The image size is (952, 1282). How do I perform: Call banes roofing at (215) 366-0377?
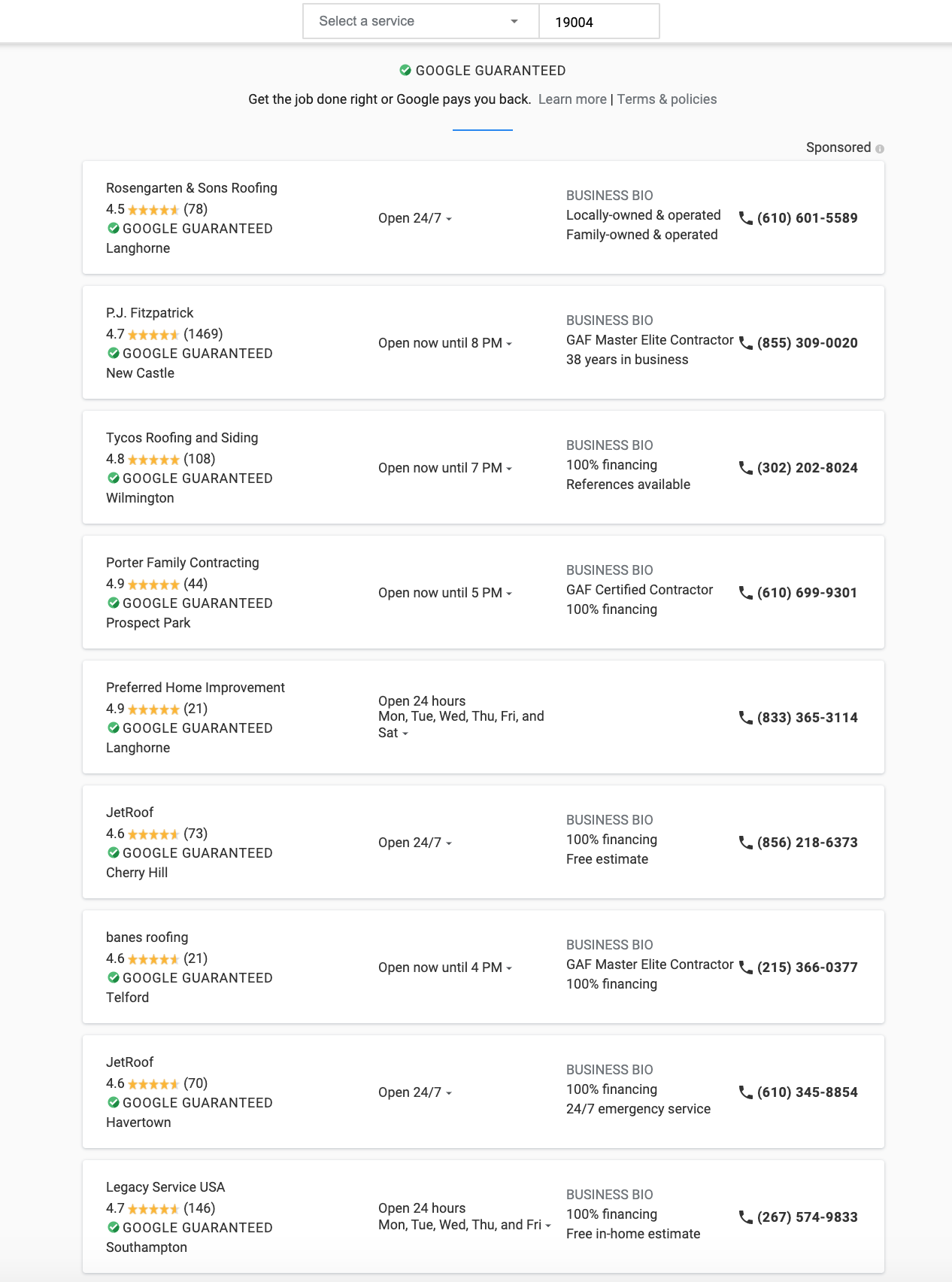tap(807, 968)
